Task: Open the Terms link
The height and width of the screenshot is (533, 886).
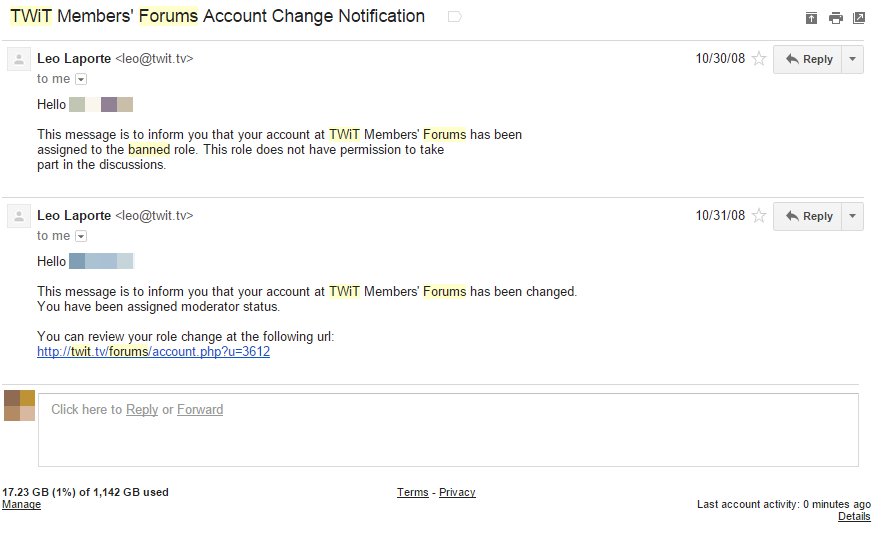Action: (412, 492)
